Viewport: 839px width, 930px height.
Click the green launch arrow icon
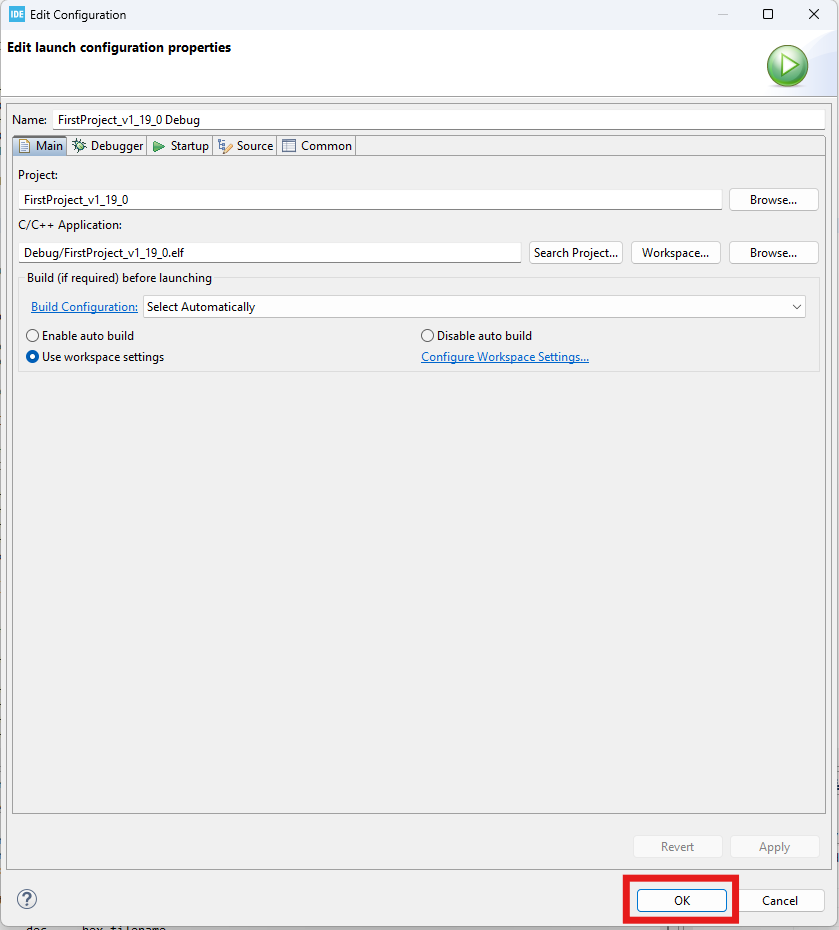pos(787,66)
